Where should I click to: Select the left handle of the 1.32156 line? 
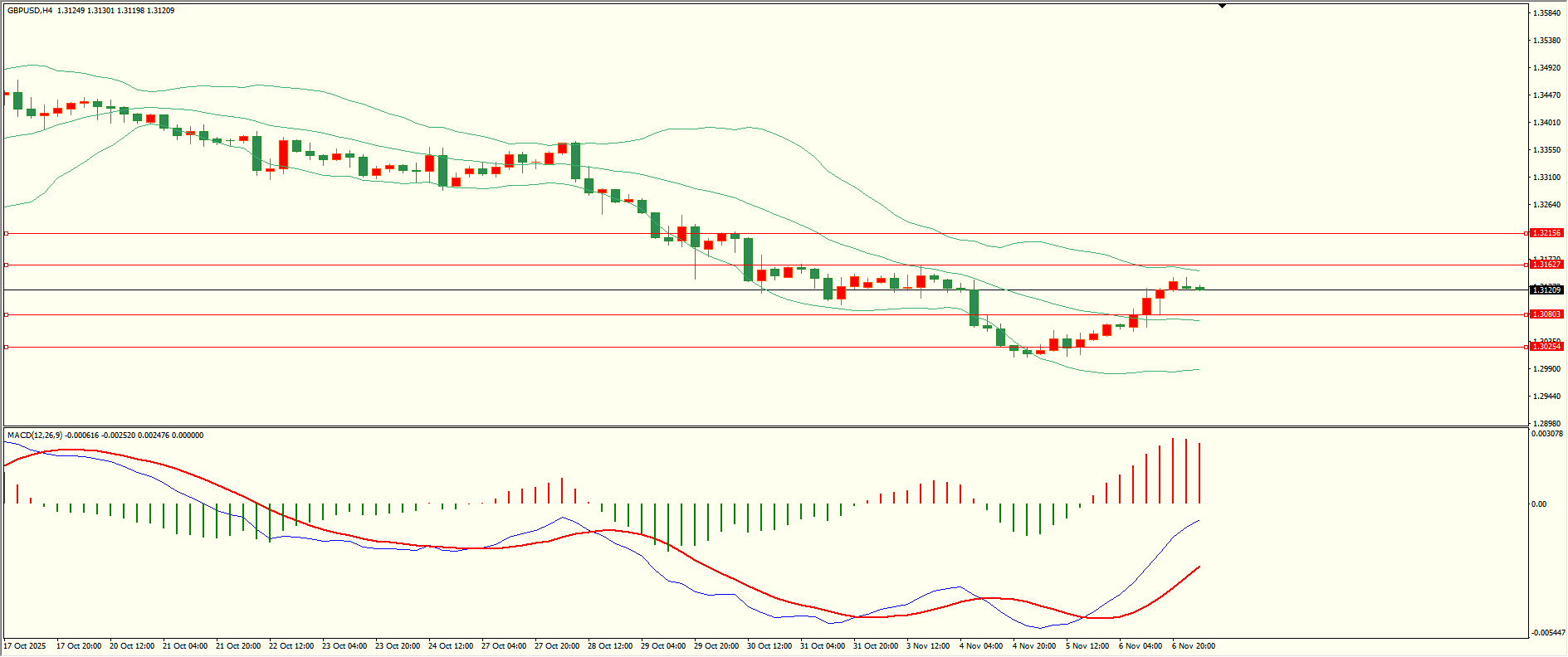(x=7, y=233)
